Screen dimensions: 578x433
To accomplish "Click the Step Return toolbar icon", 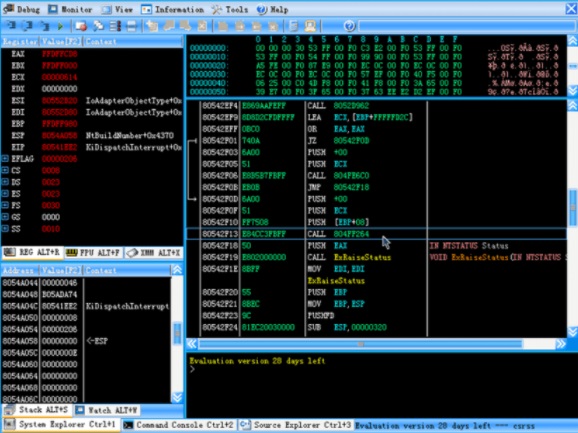I will point(44,25).
